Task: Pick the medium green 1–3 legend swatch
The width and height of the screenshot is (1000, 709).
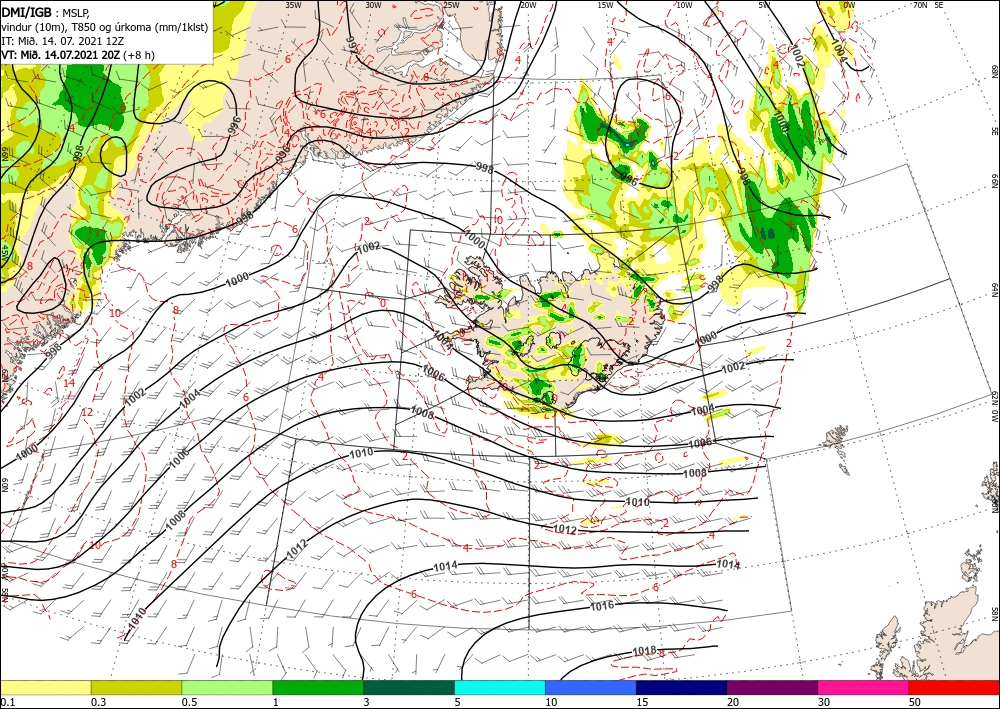Action: pyautogui.click(x=318, y=687)
